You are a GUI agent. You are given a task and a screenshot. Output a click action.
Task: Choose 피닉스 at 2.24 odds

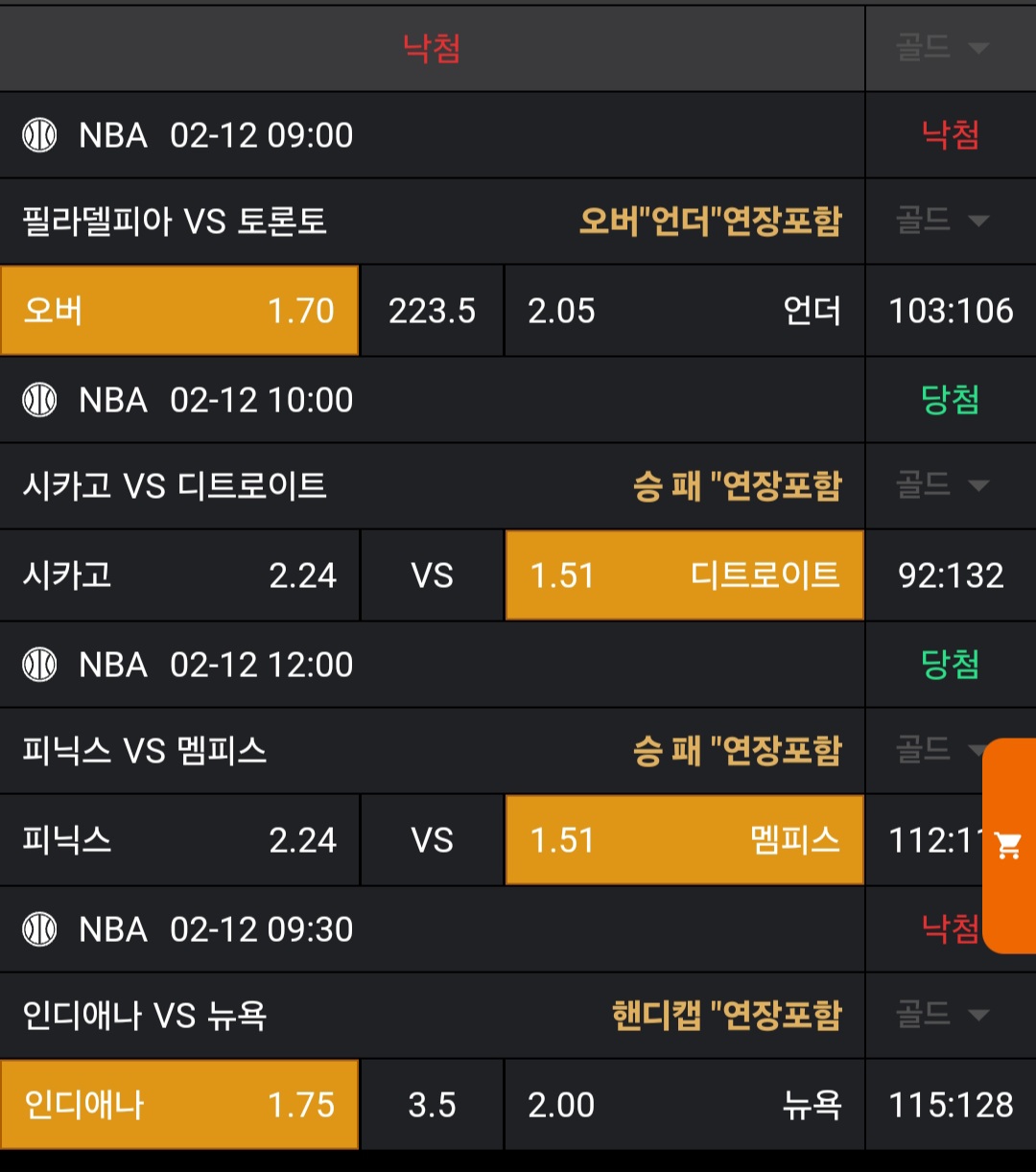(x=179, y=840)
